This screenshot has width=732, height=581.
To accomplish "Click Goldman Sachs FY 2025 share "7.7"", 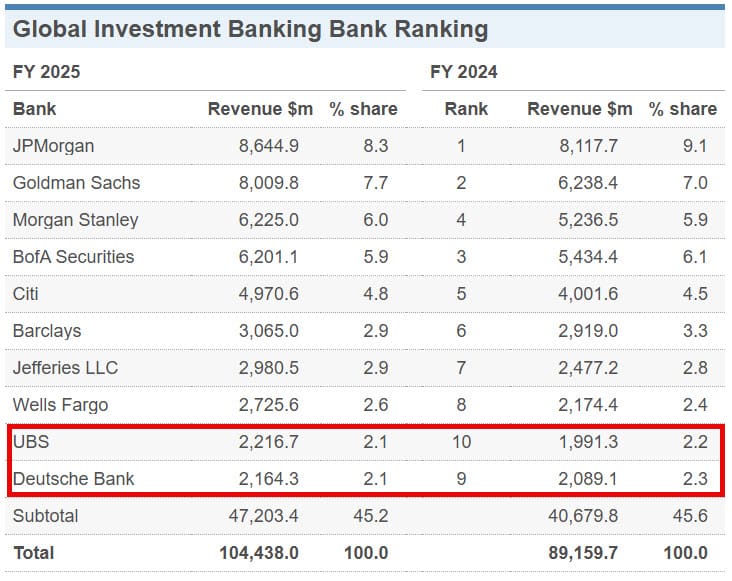I will click(x=376, y=183).
